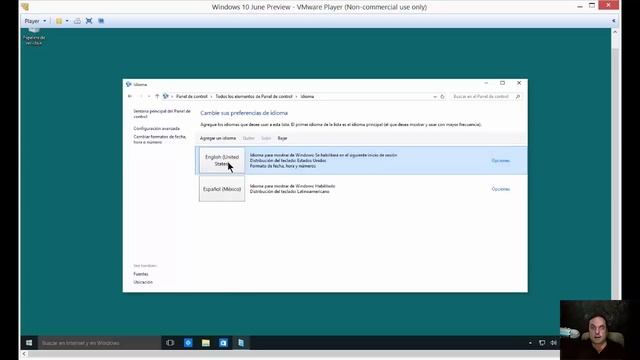Open Configuración avanzada link
The height and width of the screenshot is (360, 640).
tap(156, 129)
